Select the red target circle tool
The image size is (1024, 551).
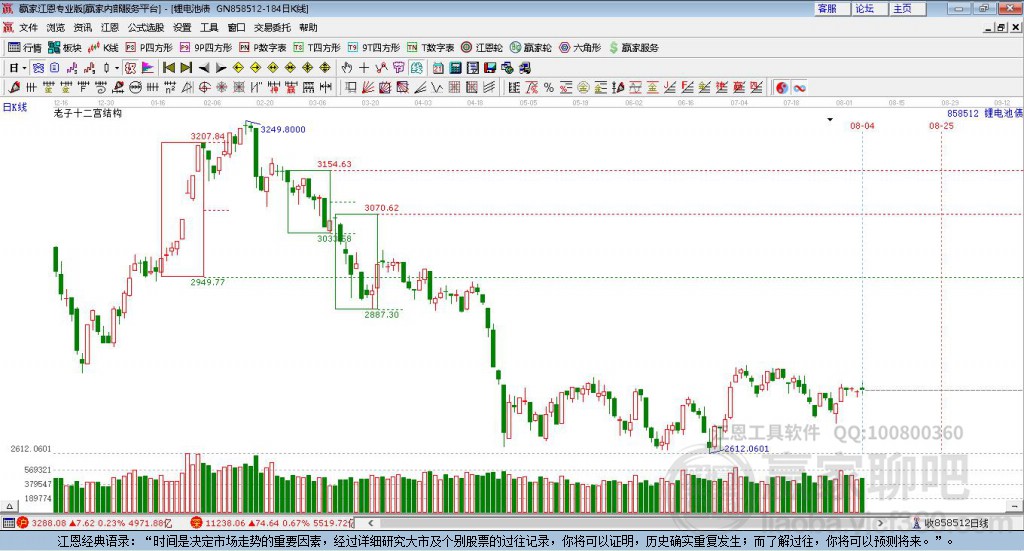coord(204,87)
